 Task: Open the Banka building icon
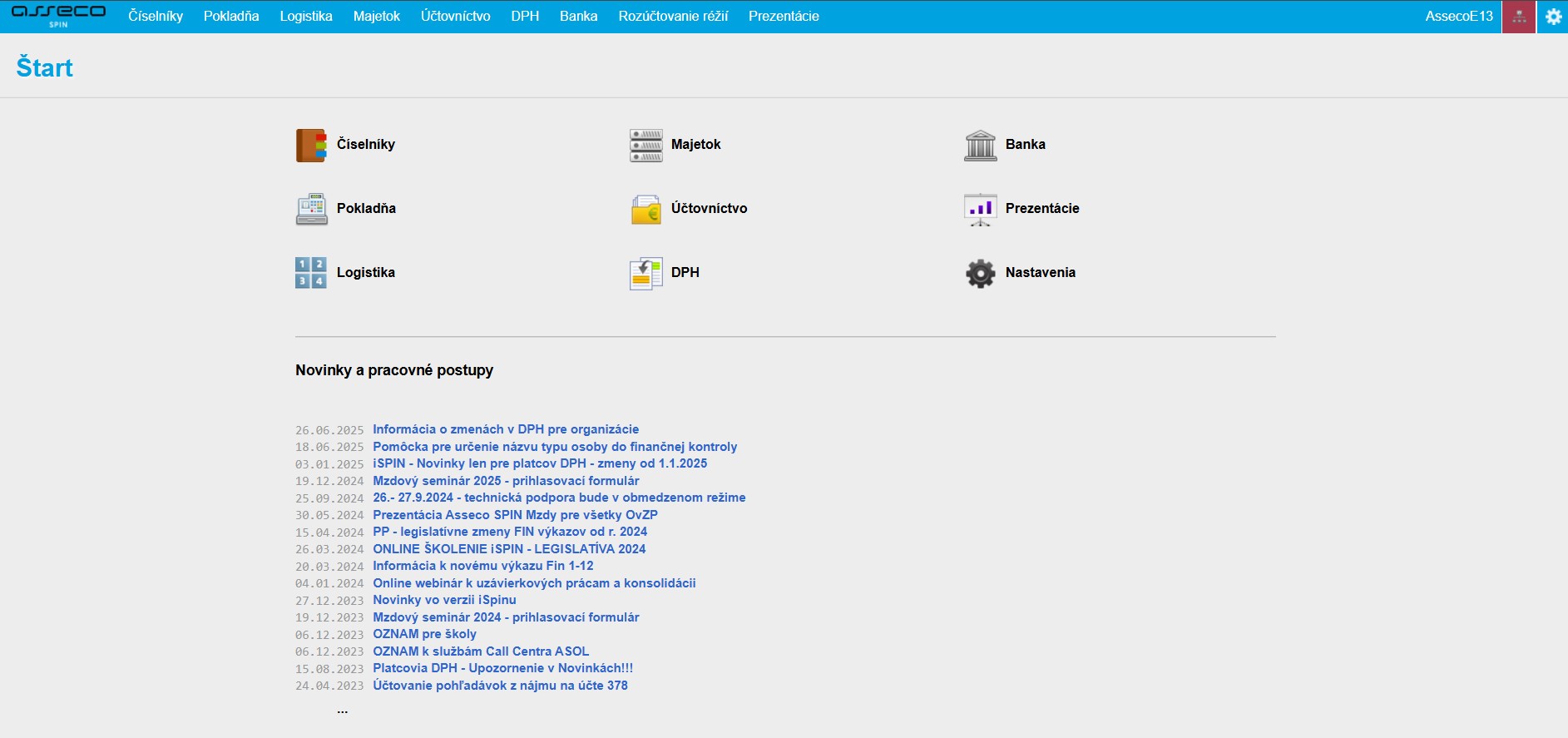tap(980, 145)
